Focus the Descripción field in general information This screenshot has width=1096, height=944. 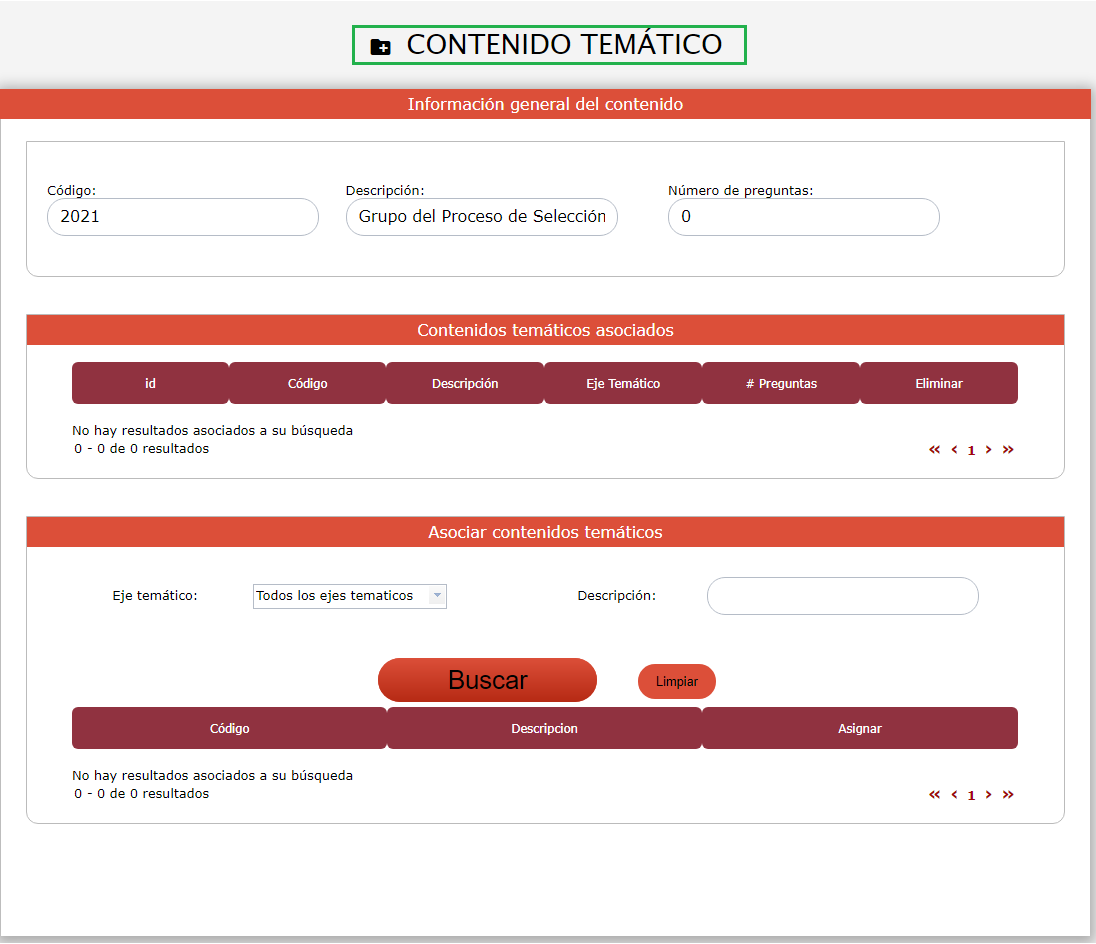tap(481, 217)
